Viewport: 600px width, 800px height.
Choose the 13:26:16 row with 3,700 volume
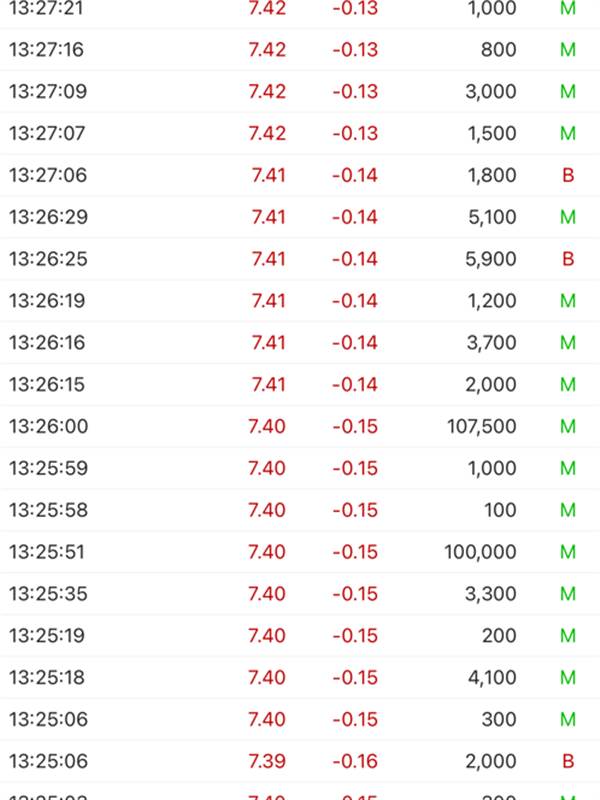(300, 342)
